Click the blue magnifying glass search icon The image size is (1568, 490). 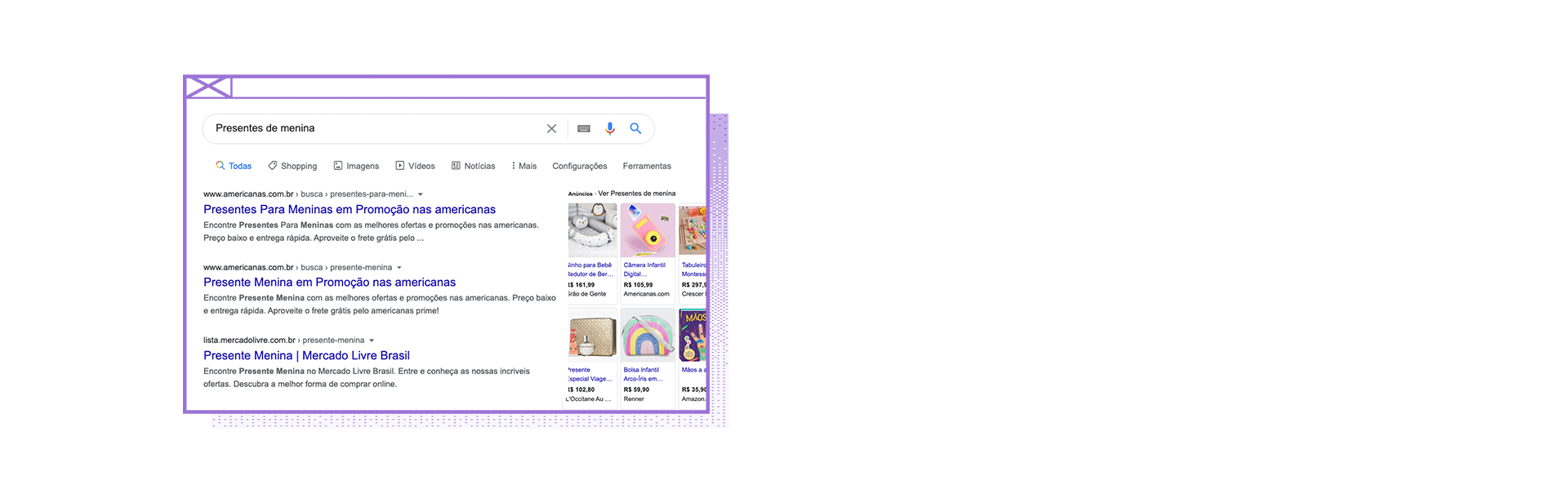635,128
